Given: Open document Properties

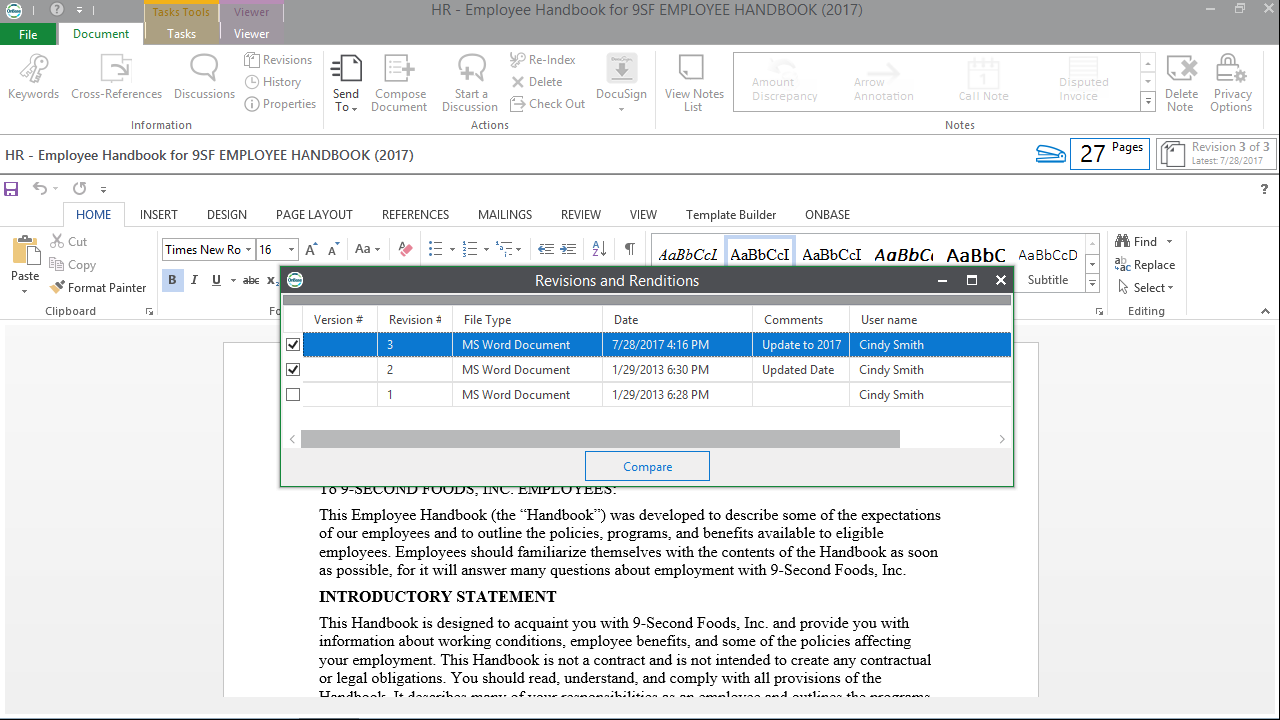Looking at the screenshot, I should coord(280,104).
